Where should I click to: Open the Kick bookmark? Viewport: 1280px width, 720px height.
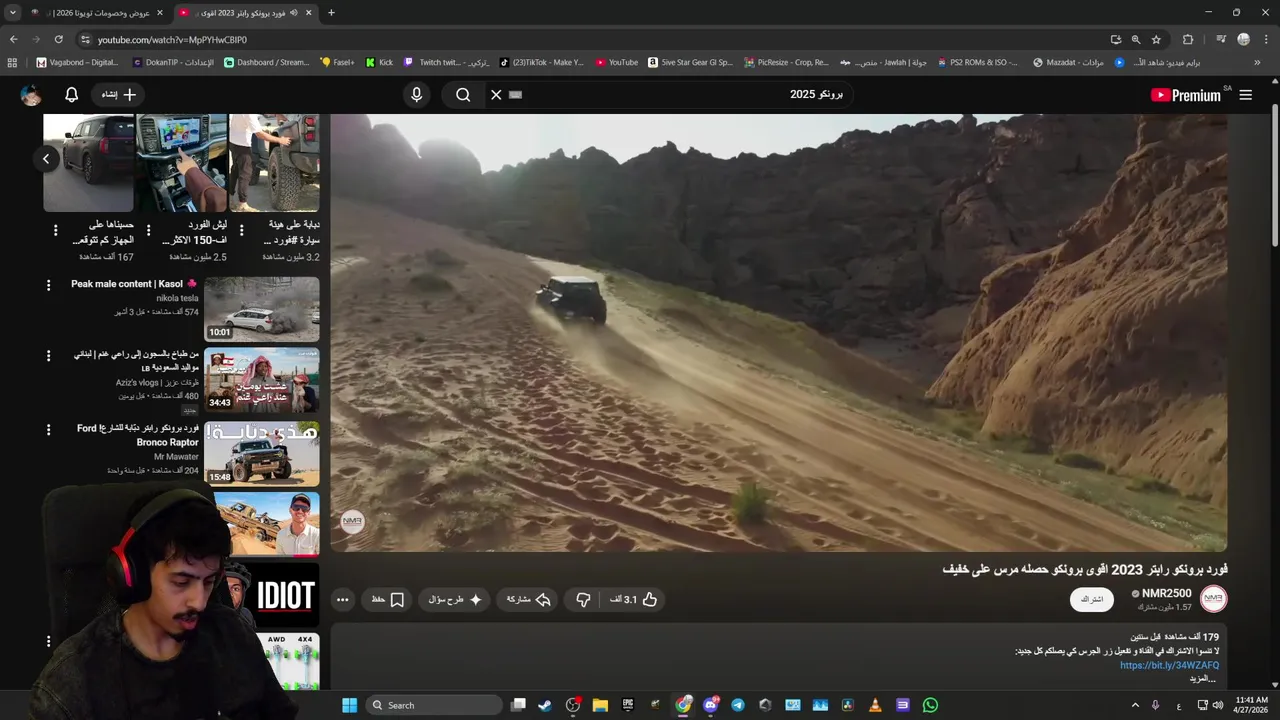379,62
